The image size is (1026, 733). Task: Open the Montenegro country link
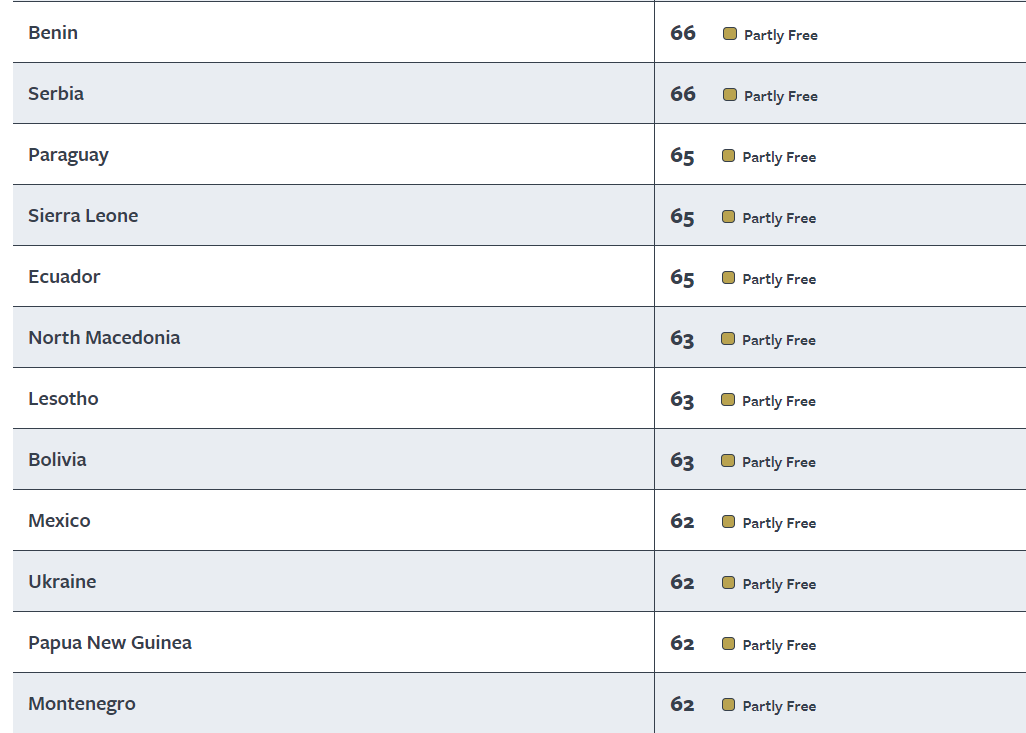pyautogui.click(x=82, y=704)
